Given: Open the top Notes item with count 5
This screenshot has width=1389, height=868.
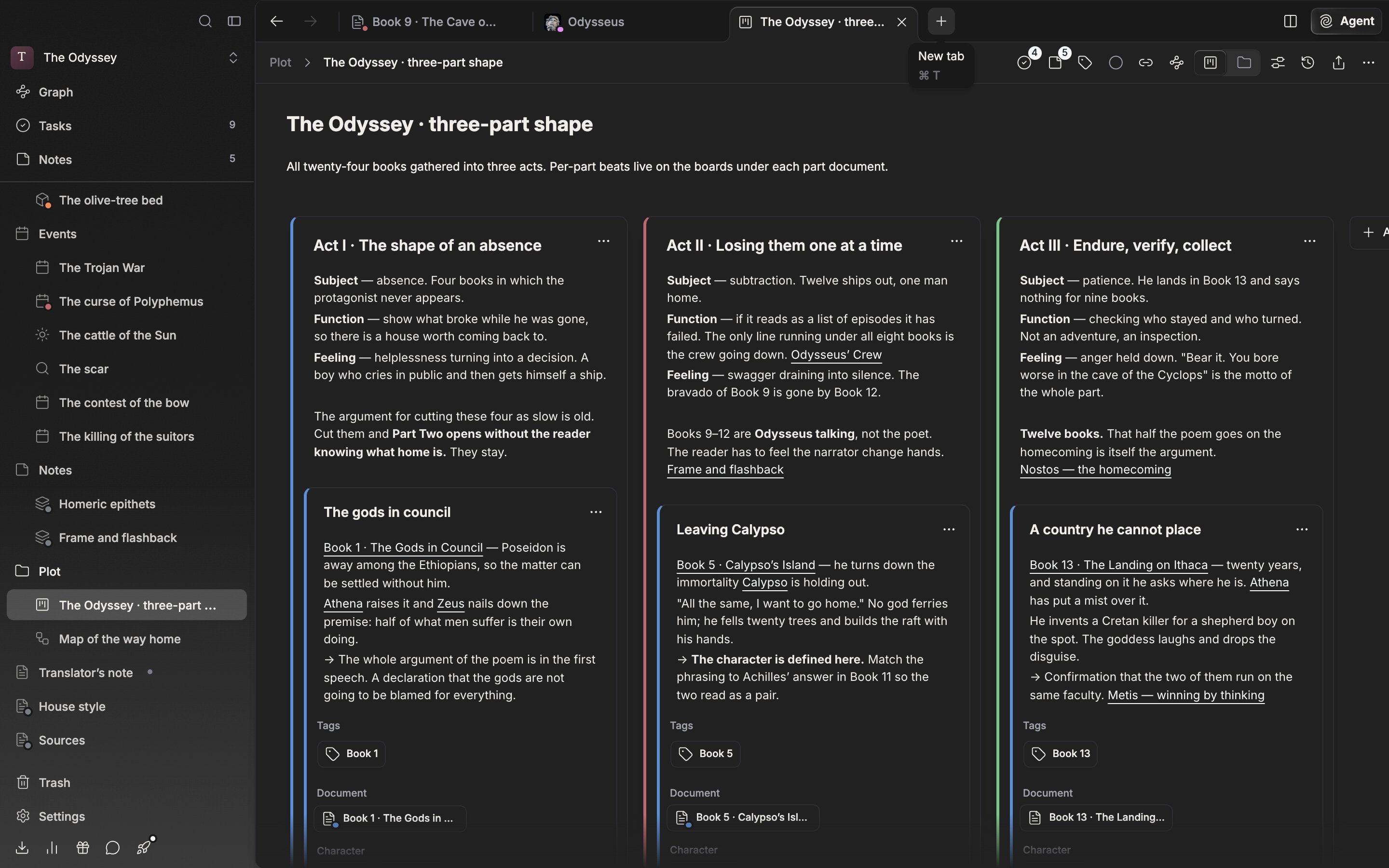Looking at the screenshot, I should (x=127, y=159).
